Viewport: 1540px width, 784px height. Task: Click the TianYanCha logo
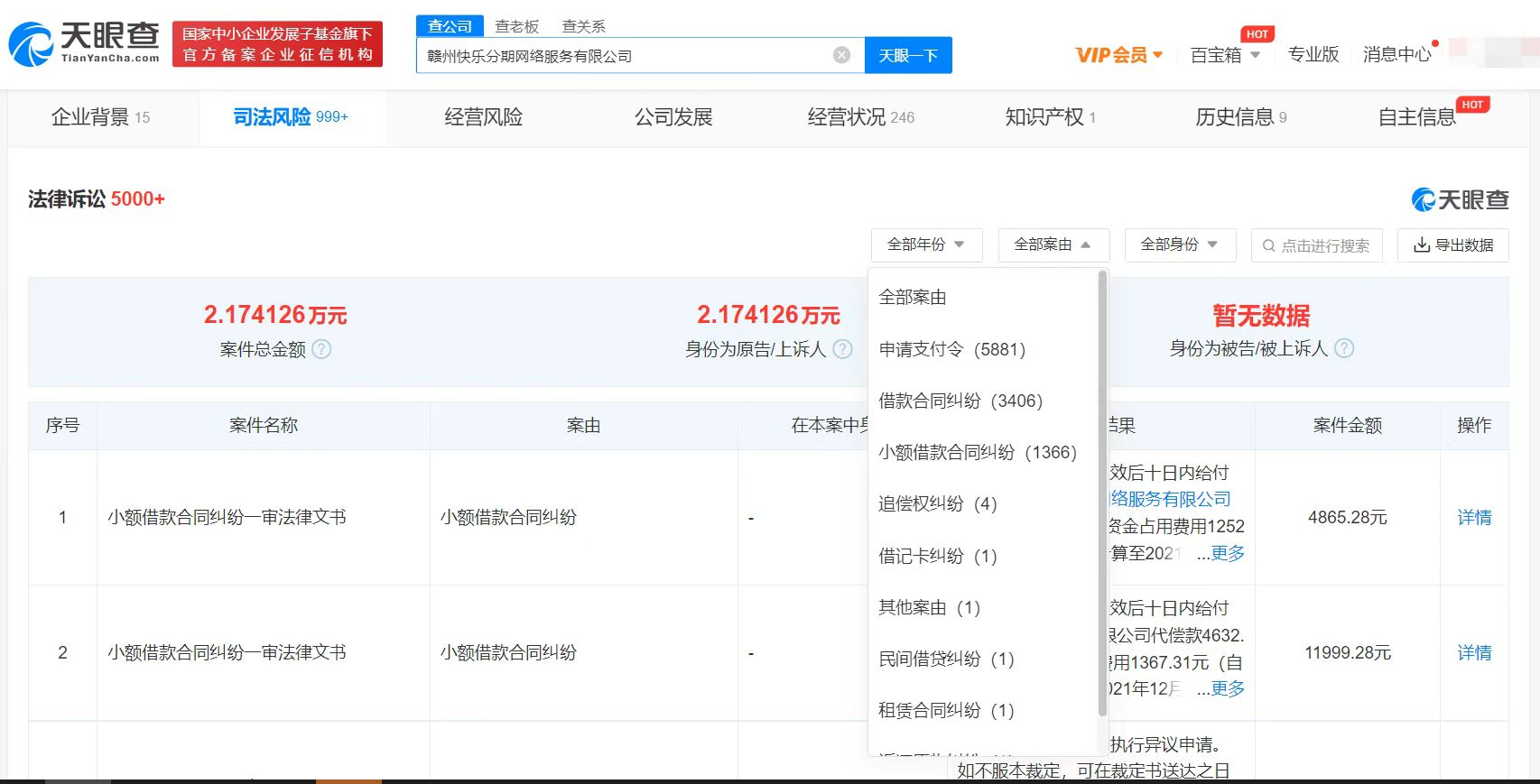(x=84, y=44)
